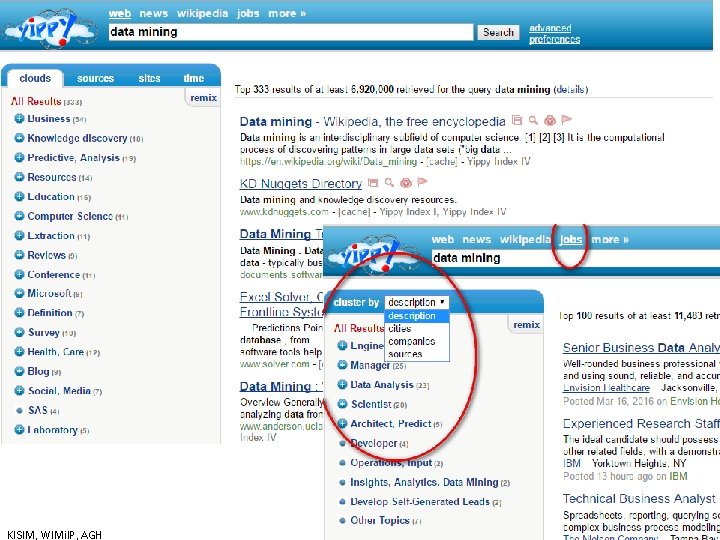The width and height of the screenshot is (720, 540).
Task: Click the Yippy logo in the jobs overlay
Action: pos(374,254)
